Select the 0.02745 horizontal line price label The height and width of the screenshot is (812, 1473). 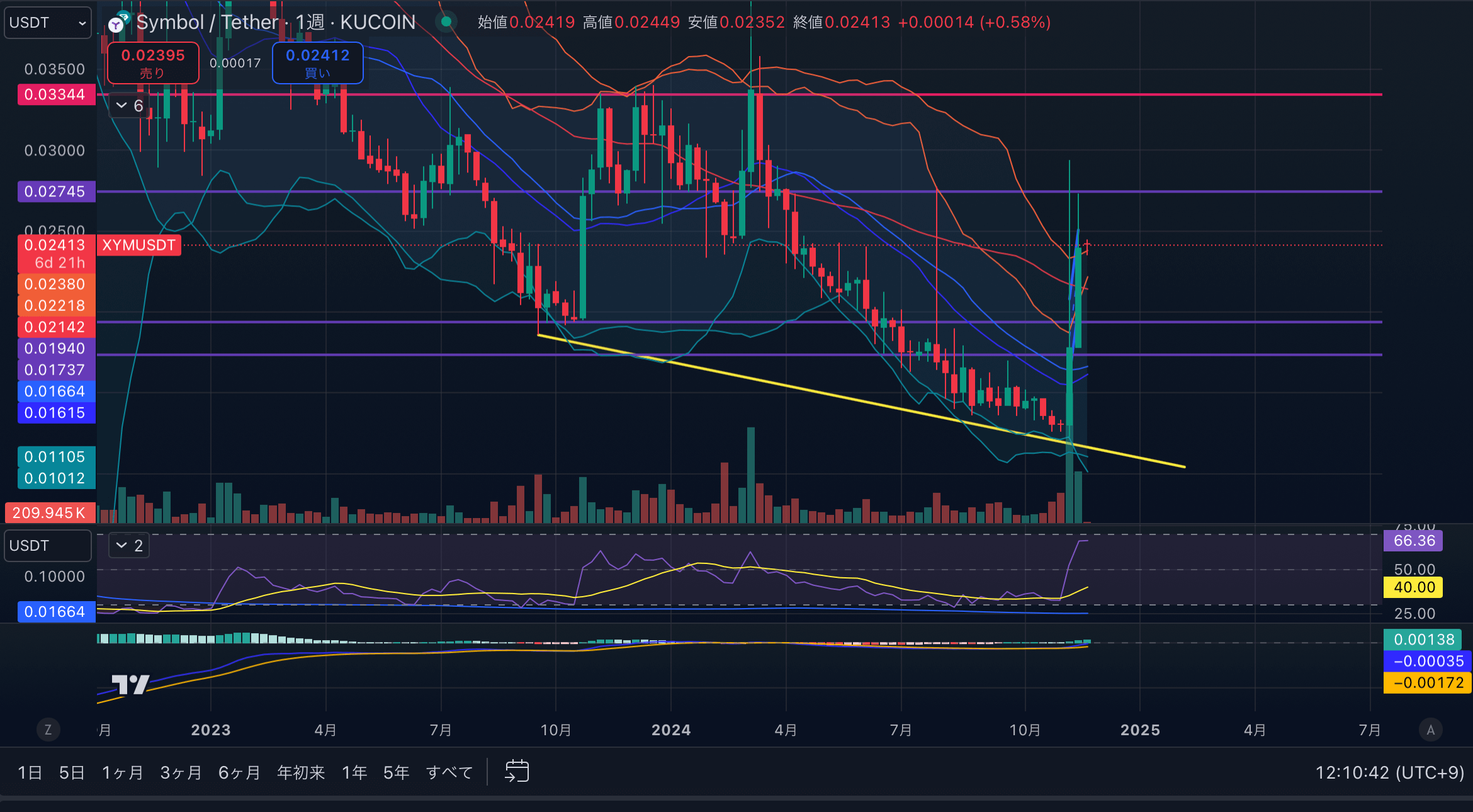(x=55, y=191)
